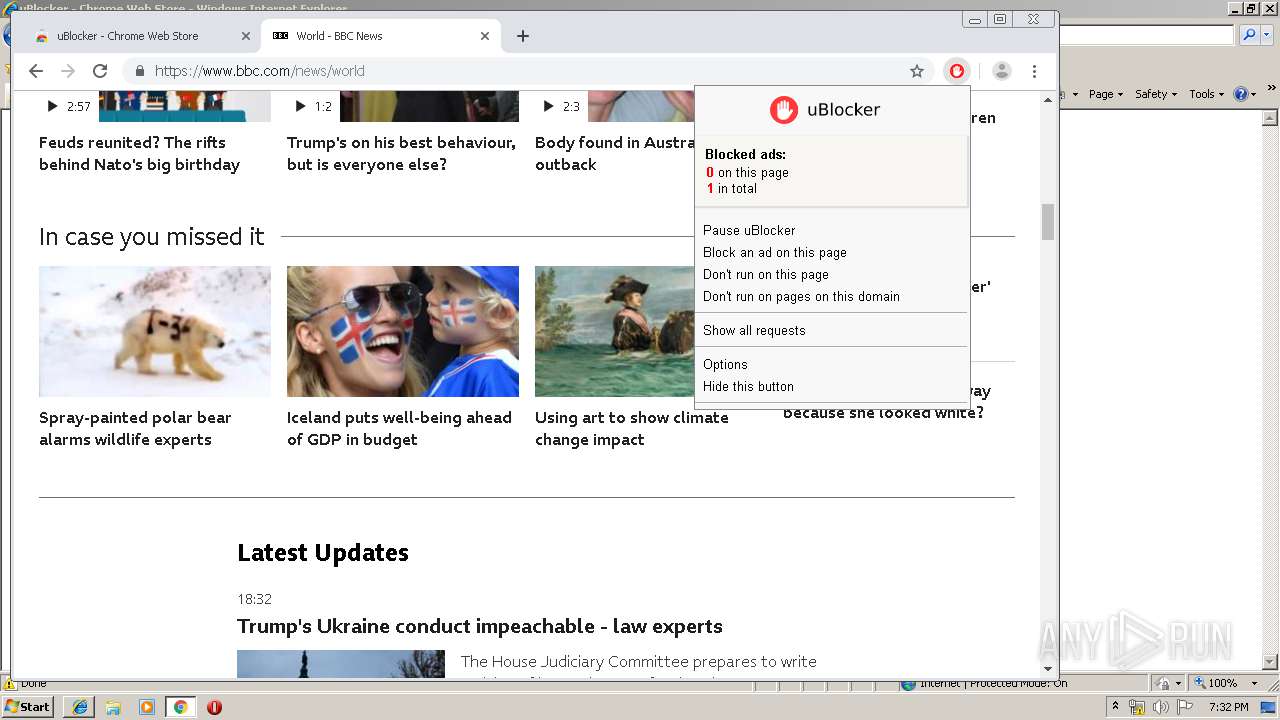The height and width of the screenshot is (720, 1280).
Task: Open the Windows Start menu
Action: click(x=28, y=707)
